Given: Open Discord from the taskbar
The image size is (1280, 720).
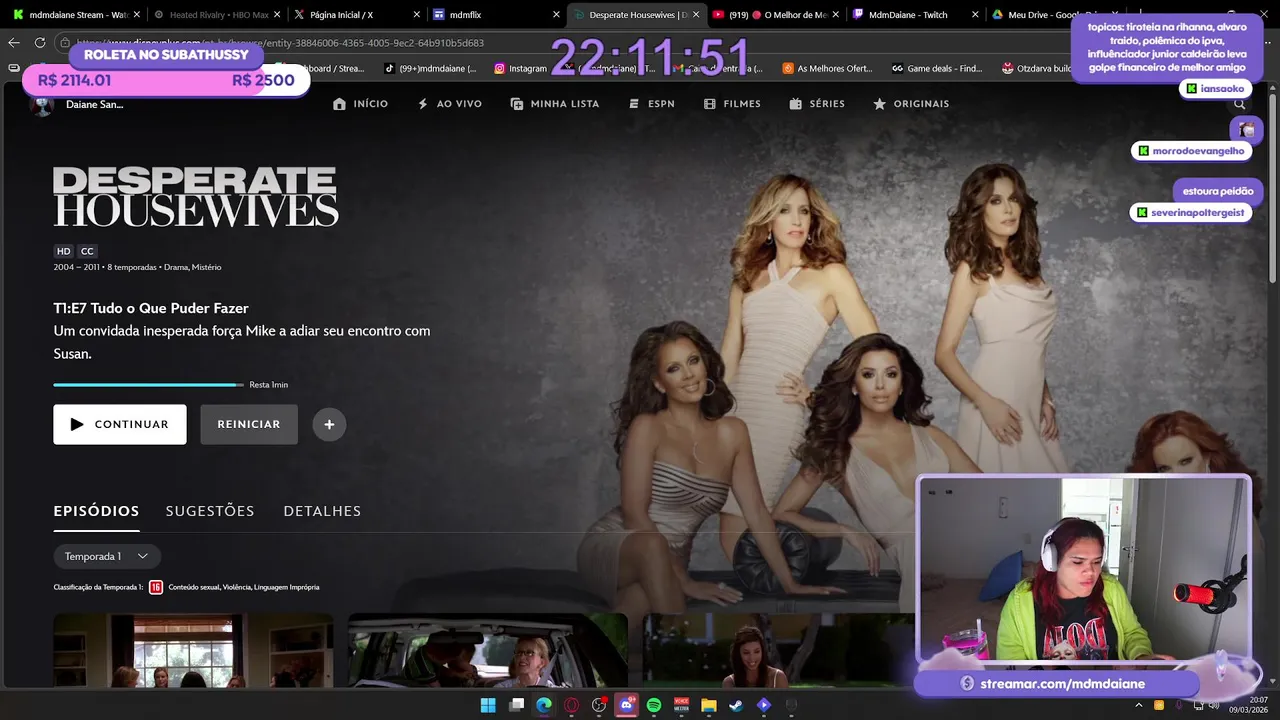Looking at the screenshot, I should pyautogui.click(x=627, y=705).
